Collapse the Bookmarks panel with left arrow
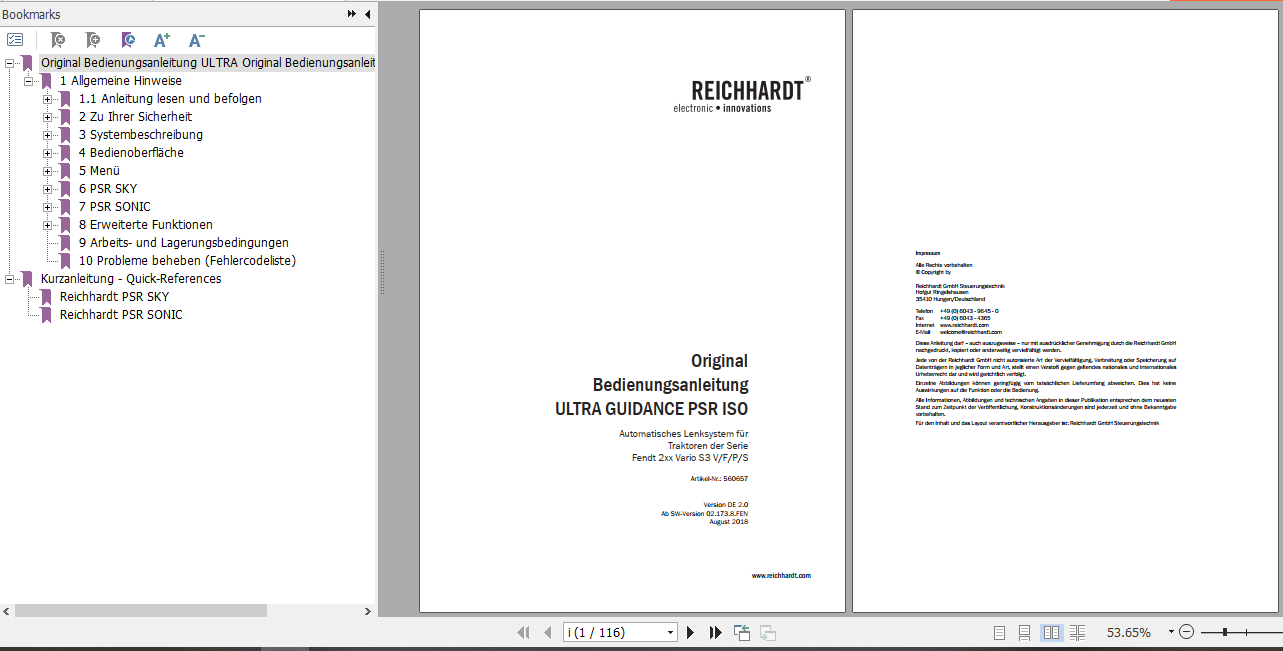 coord(367,14)
